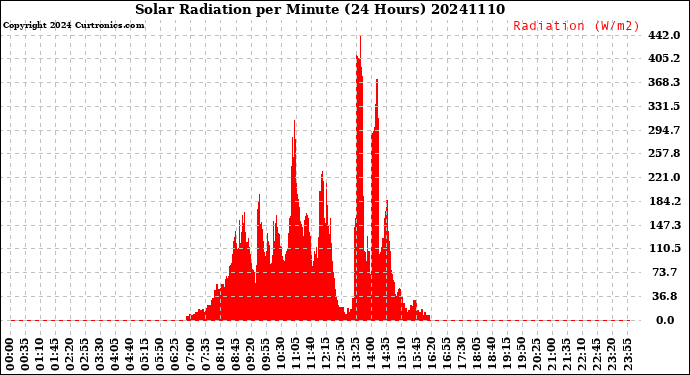Click the 03:30 time label
The height and width of the screenshot is (375, 690).
point(100,355)
